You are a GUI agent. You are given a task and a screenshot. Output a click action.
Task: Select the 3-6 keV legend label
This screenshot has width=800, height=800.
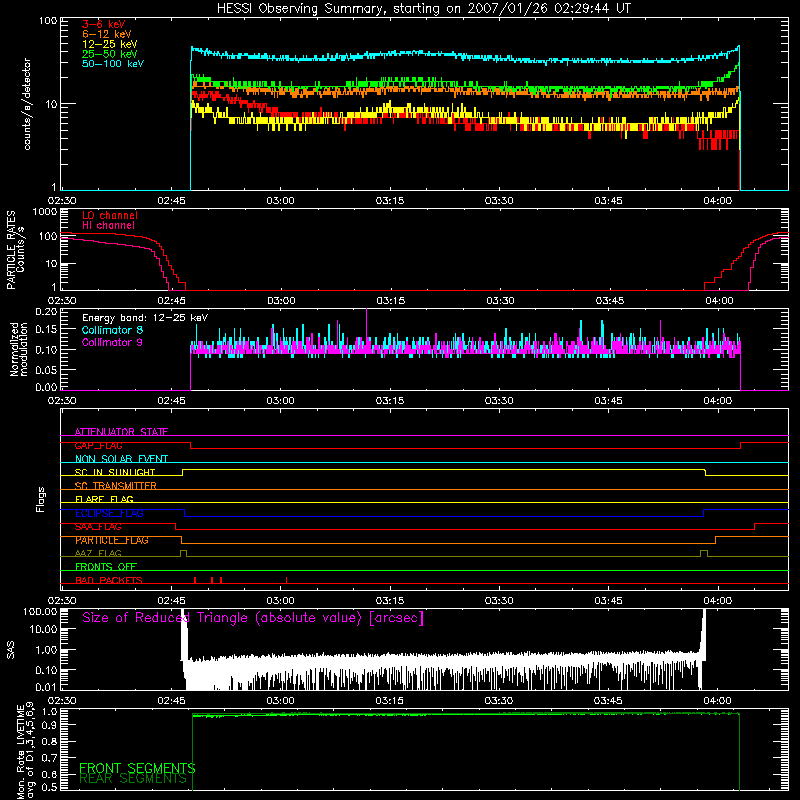(x=103, y=24)
